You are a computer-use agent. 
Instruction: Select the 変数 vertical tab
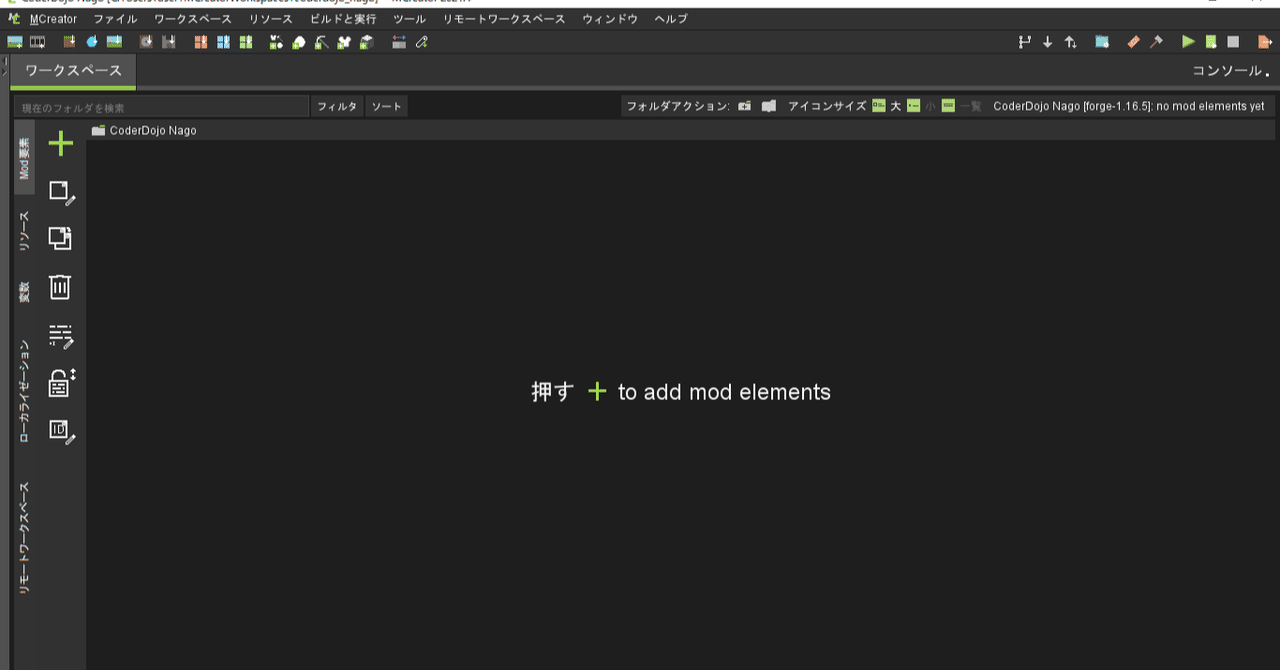(x=25, y=292)
